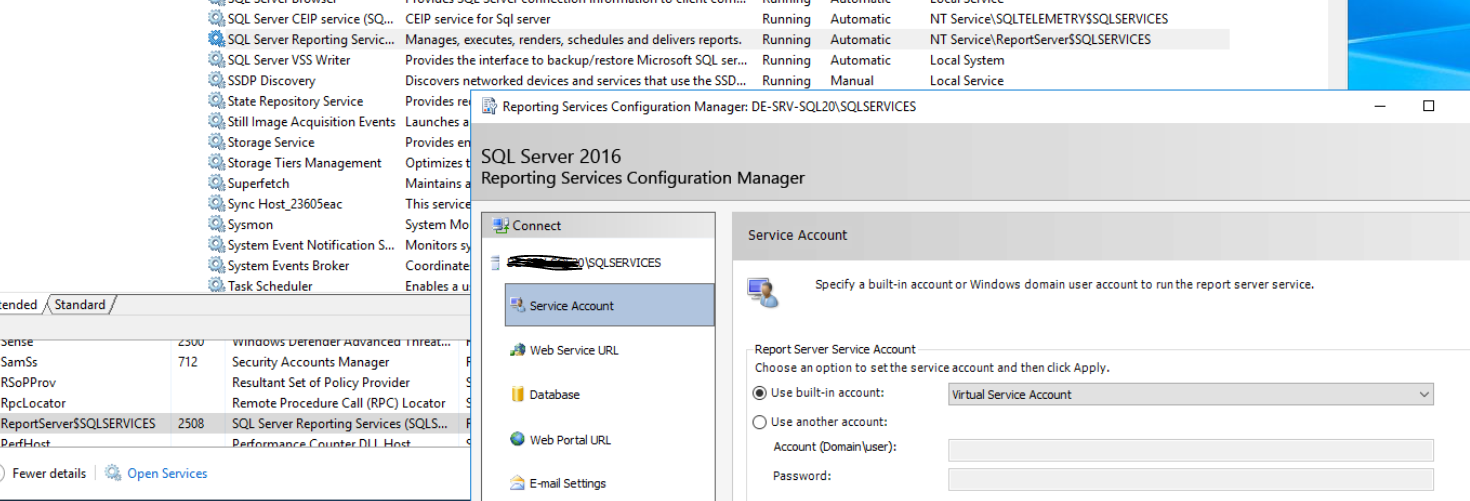1470x501 pixels.
Task: Click the Connect button
Action: click(x=598, y=225)
